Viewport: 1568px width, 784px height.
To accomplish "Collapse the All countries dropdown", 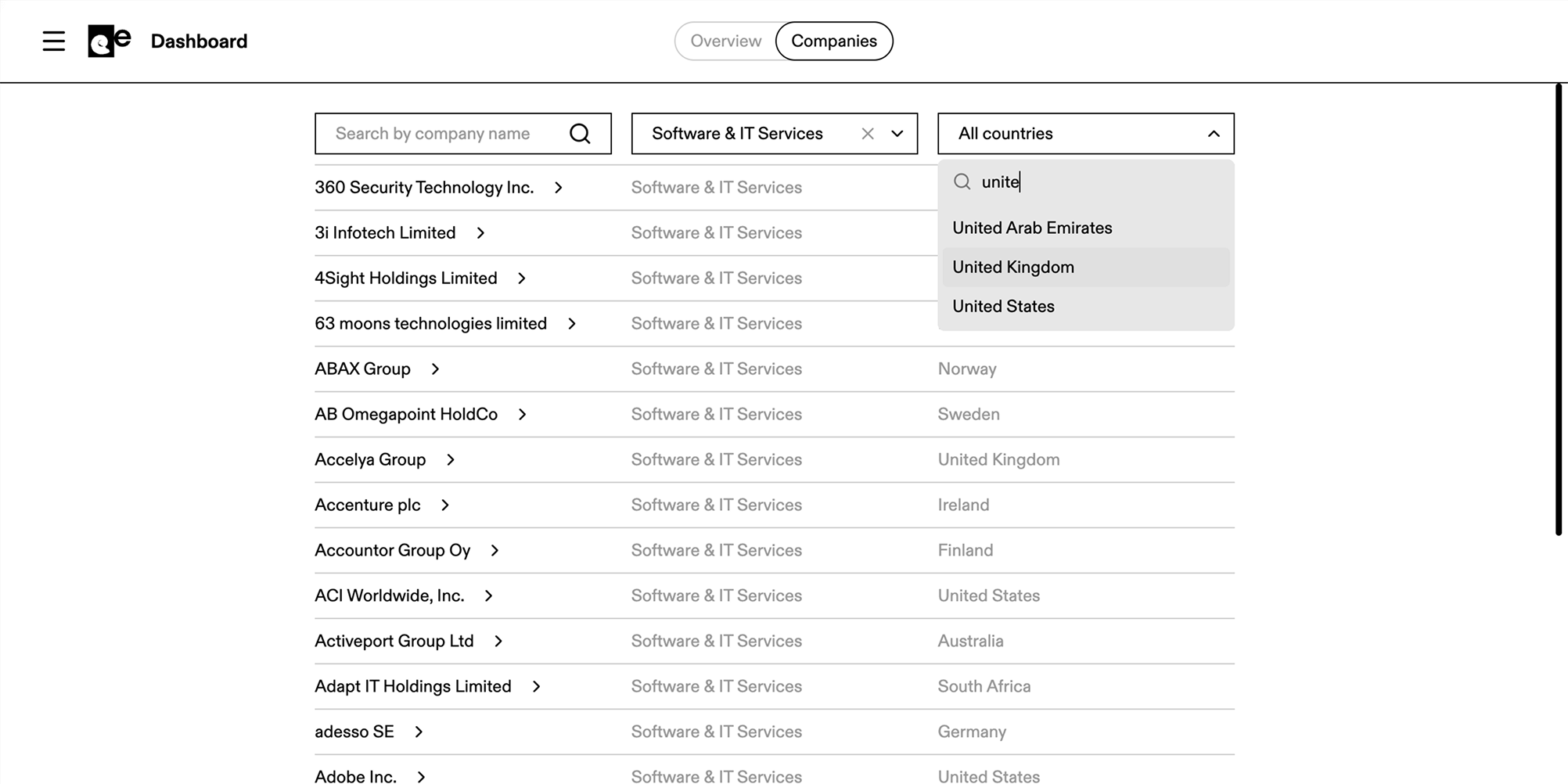I will coord(1214,133).
